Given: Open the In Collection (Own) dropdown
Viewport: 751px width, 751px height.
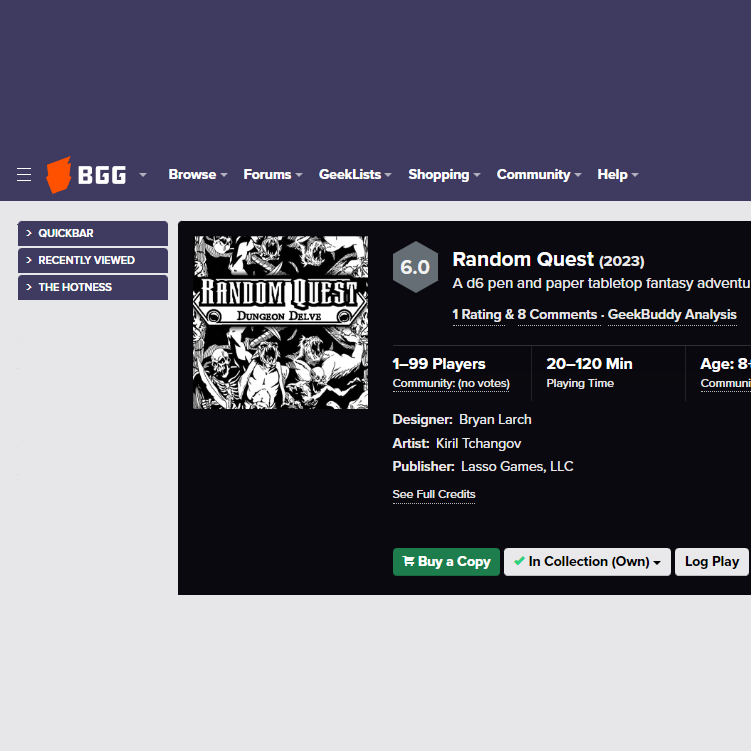Looking at the screenshot, I should pyautogui.click(x=587, y=562).
